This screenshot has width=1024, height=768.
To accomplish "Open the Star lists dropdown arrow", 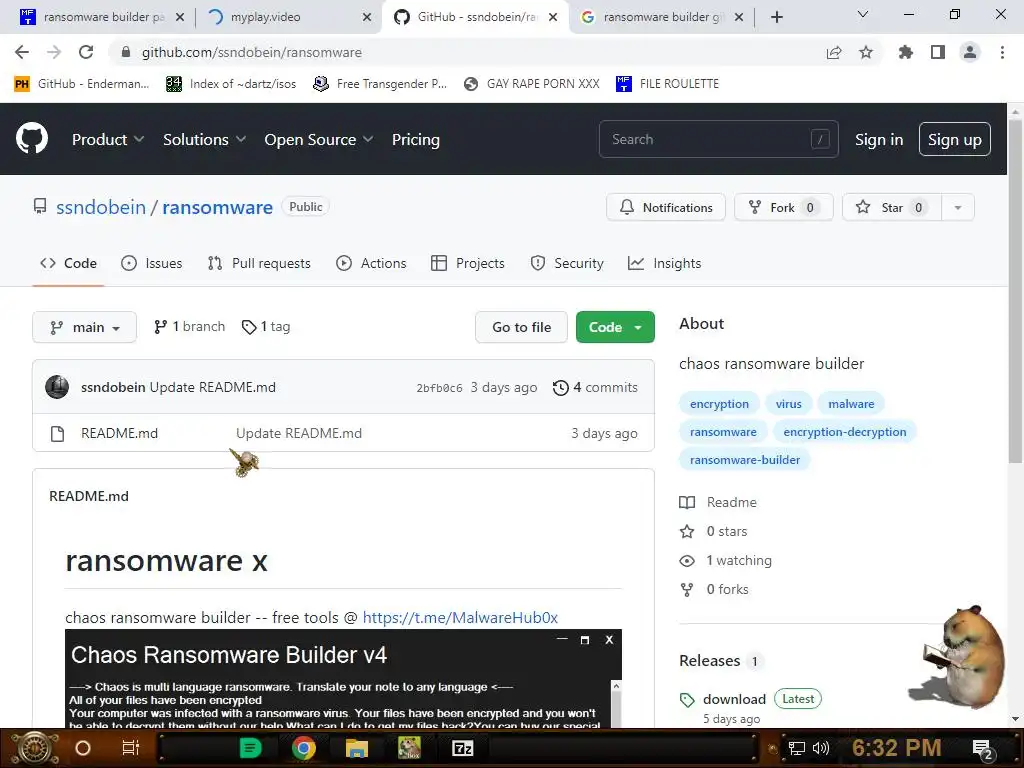I will pyautogui.click(x=958, y=208).
